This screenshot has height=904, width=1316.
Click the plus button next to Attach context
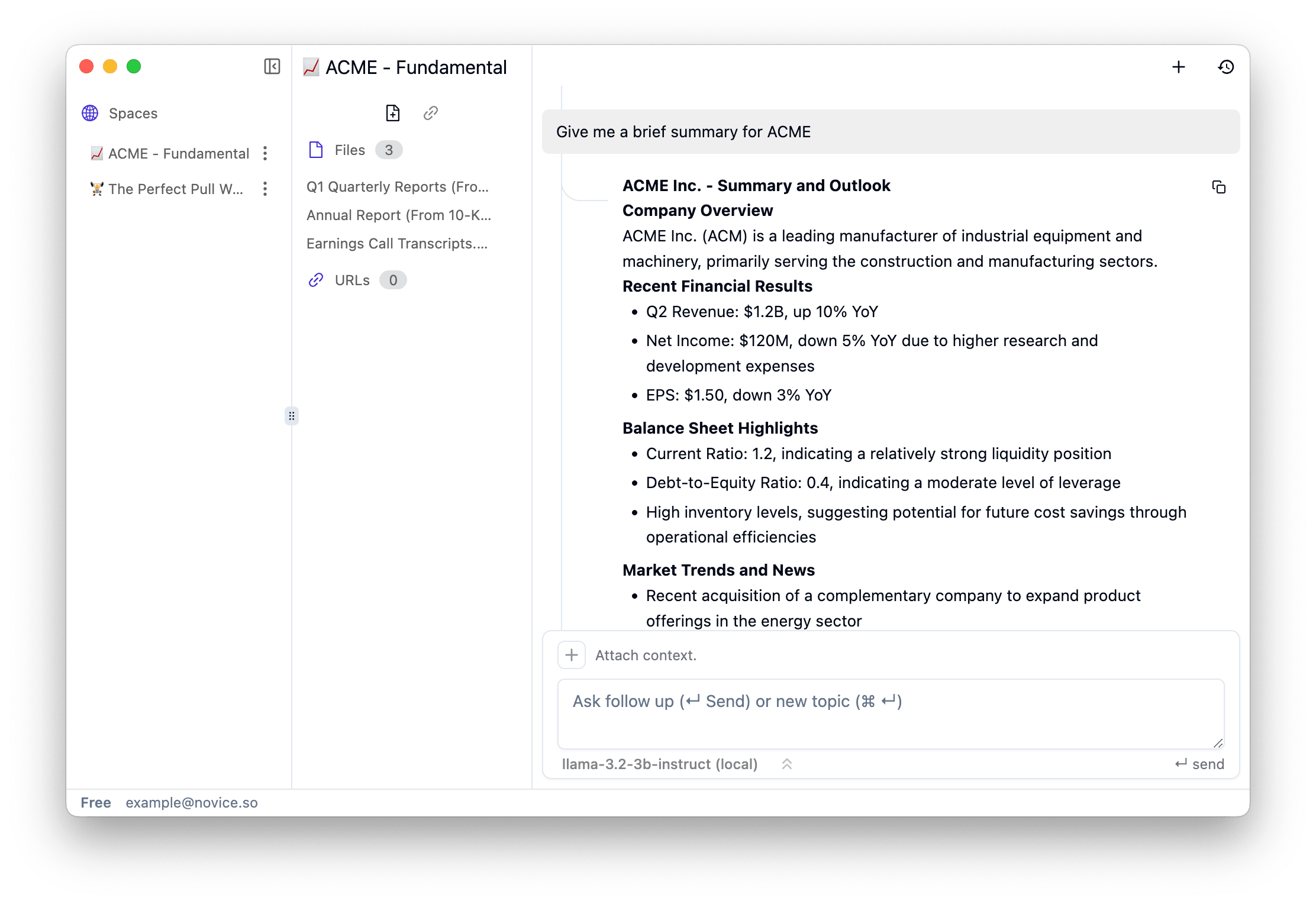point(572,656)
